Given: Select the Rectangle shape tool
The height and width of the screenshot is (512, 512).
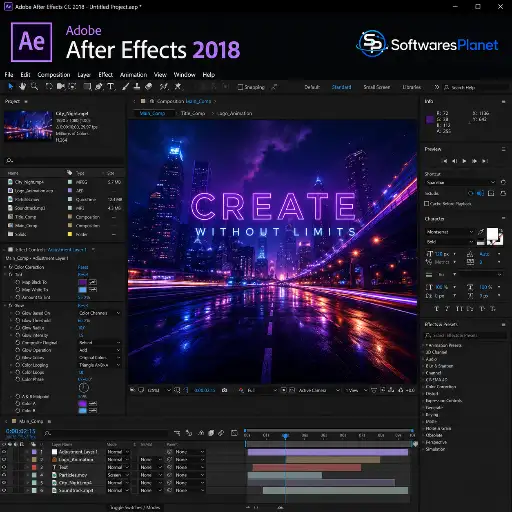Looking at the screenshot, I should [87, 87].
